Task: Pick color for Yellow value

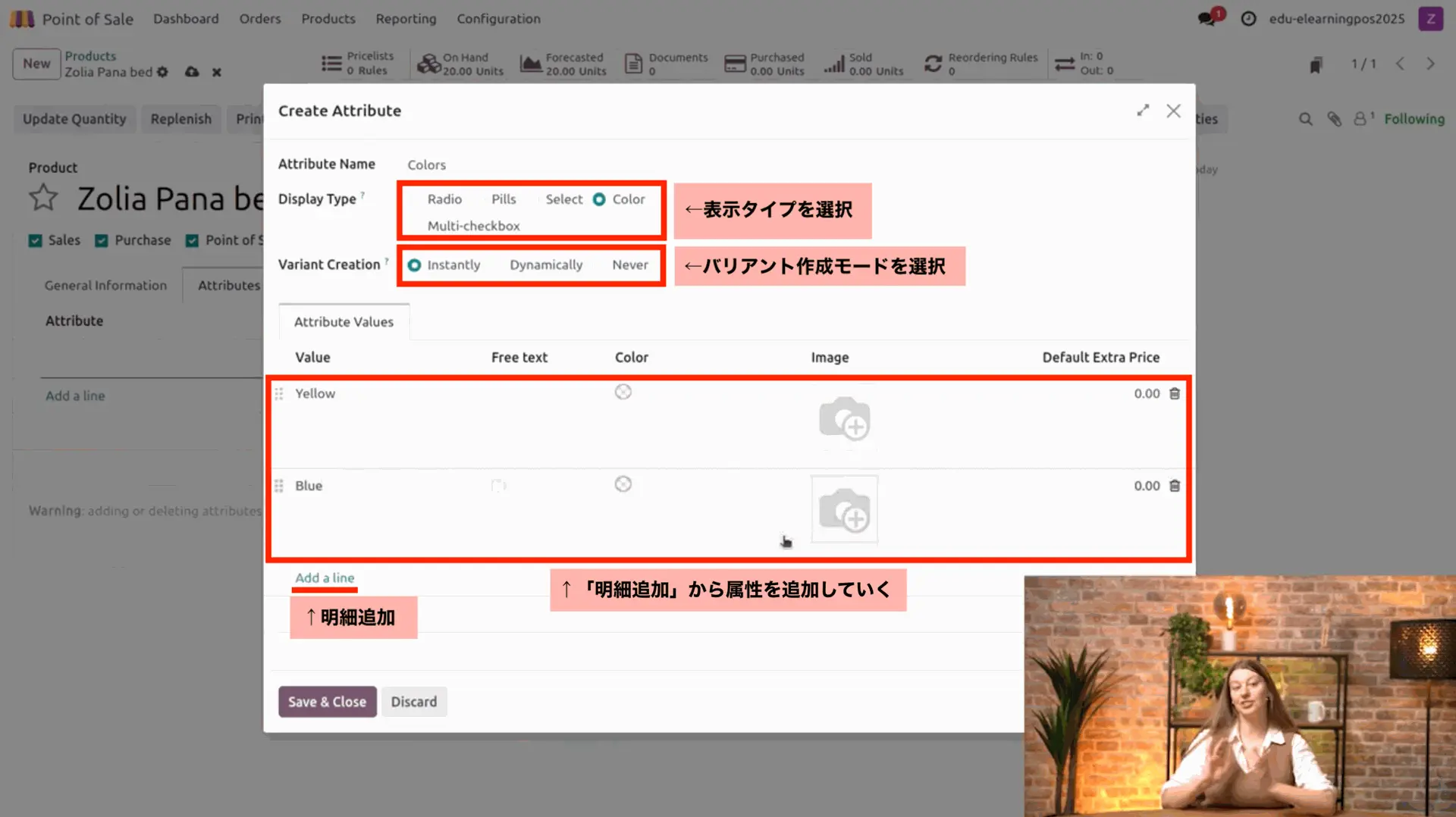Action: pos(623,392)
